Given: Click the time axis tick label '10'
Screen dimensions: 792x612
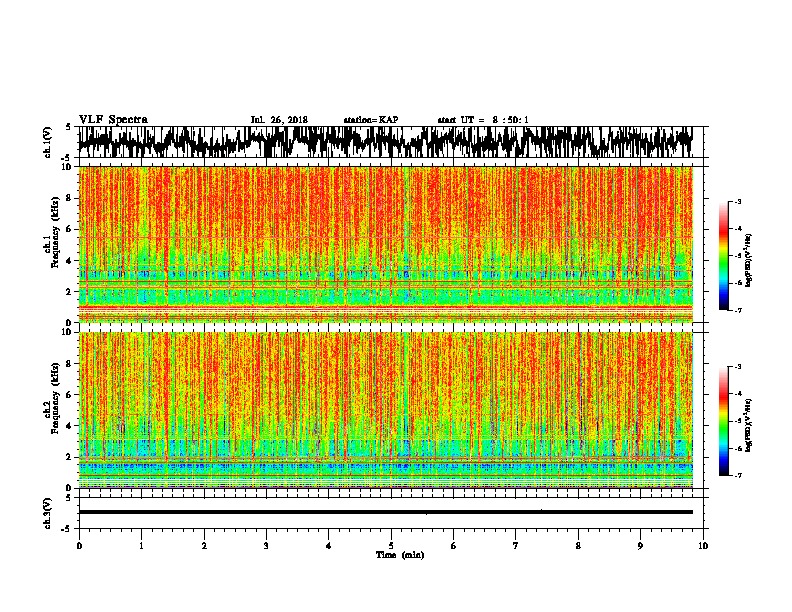Looking at the screenshot, I should coord(703,546).
